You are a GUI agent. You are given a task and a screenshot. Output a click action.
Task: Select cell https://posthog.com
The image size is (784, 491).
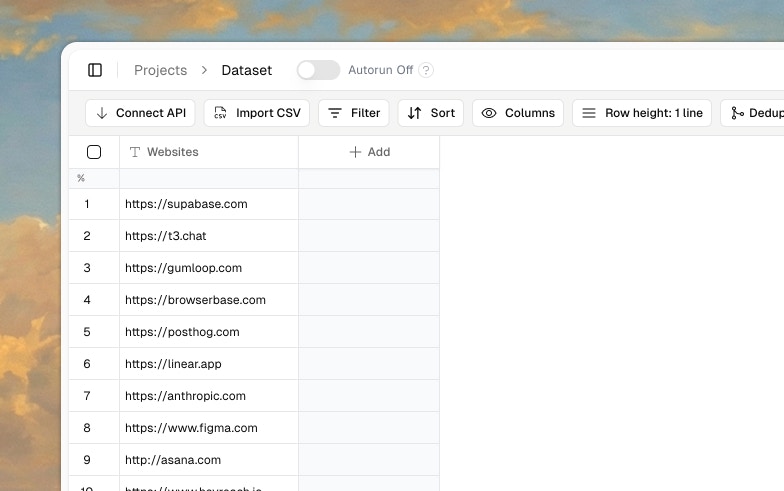click(209, 332)
